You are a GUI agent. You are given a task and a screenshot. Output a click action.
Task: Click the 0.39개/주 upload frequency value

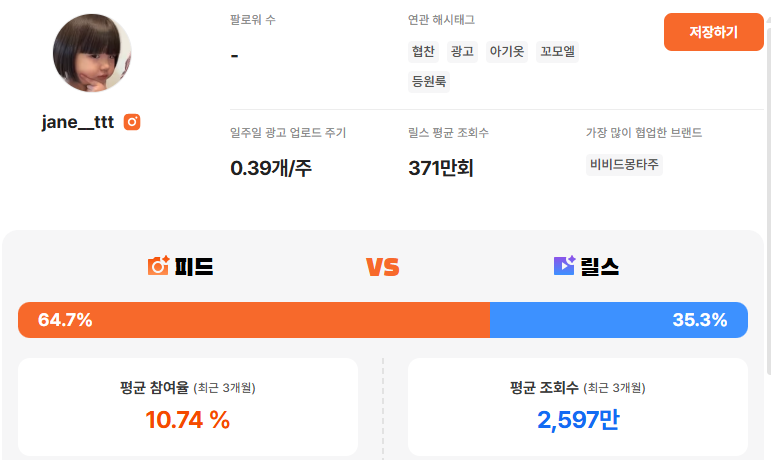point(271,168)
